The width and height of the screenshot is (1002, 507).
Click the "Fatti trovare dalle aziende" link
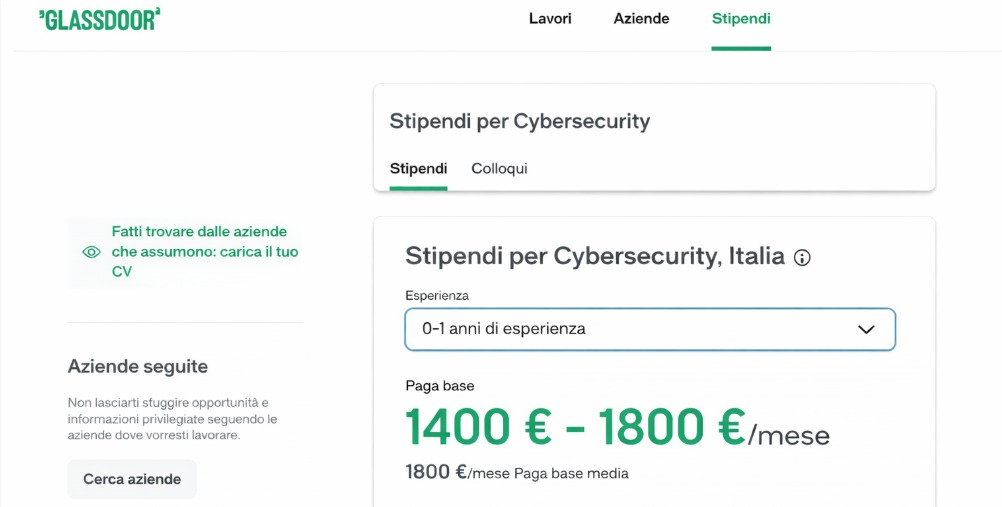[205, 251]
